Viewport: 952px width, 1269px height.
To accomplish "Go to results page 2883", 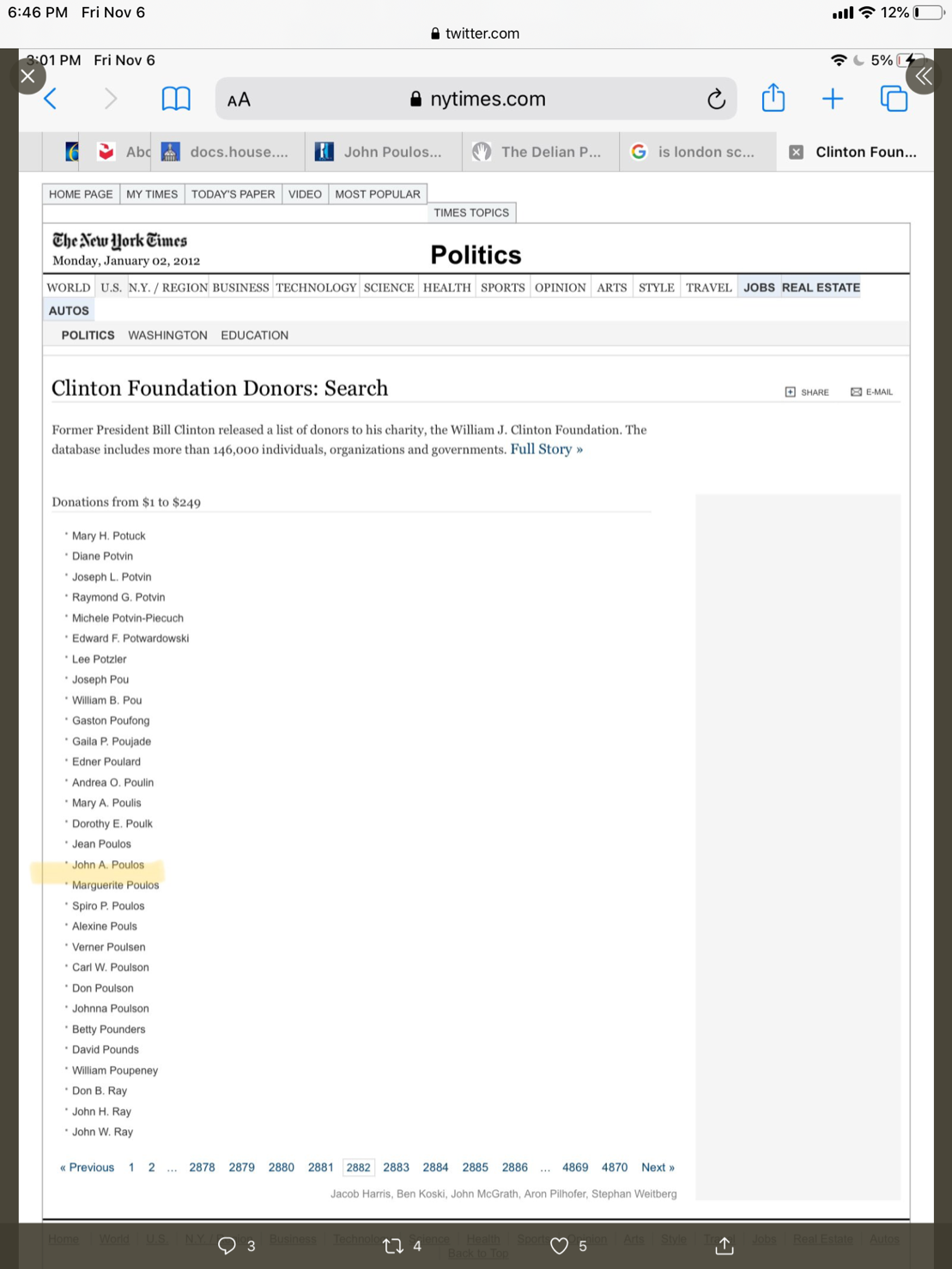I will pyautogui.click(x=396, y=1168).
